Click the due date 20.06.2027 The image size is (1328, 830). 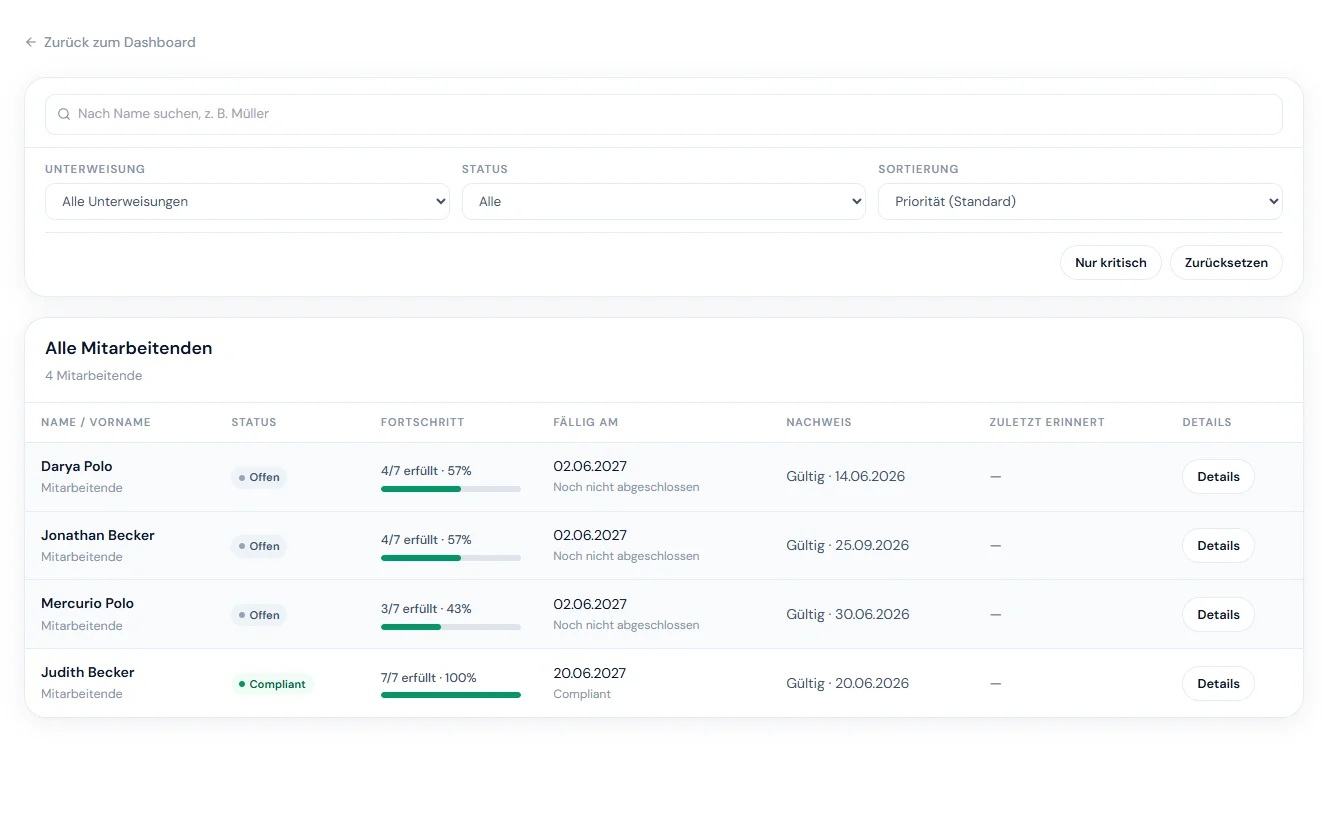tap(590, 673)
